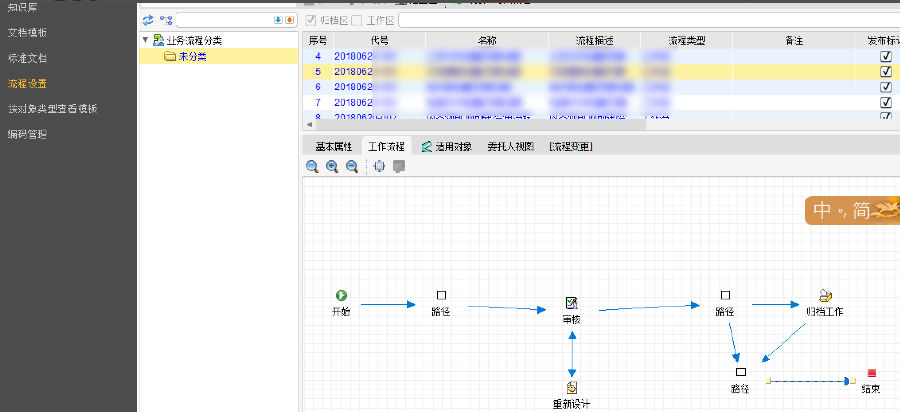This screenshot has width=900, height=412.
Task: Select the 审核 review node icon
Action: [571, 303]
